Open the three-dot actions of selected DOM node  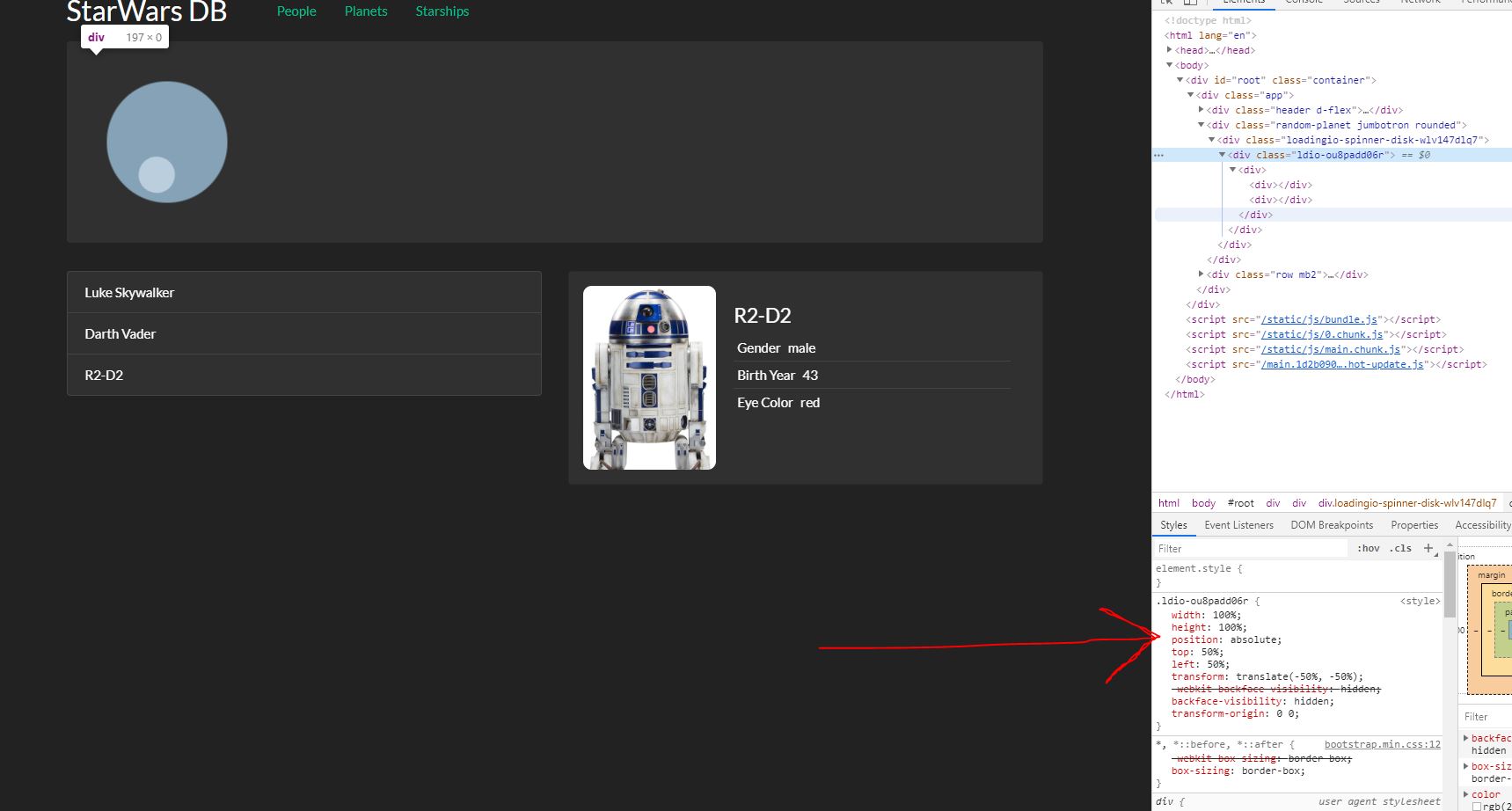[x=1159, y=155]
